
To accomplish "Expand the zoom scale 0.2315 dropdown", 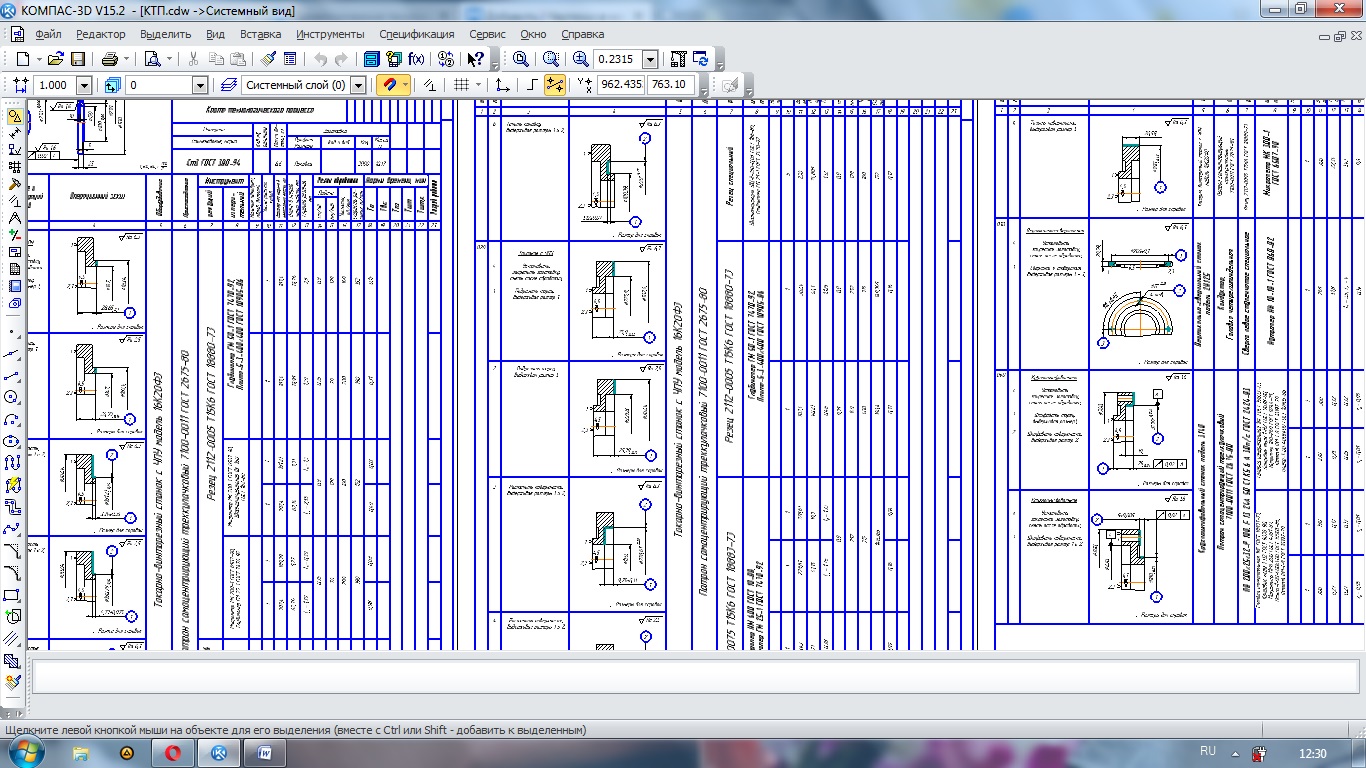I will point(650,59).
